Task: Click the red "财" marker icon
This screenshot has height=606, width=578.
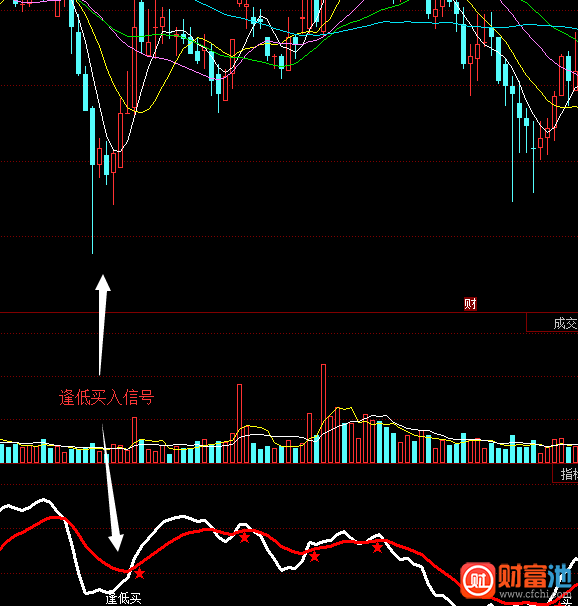Action: pyautogui.click(x=470, y=304)
